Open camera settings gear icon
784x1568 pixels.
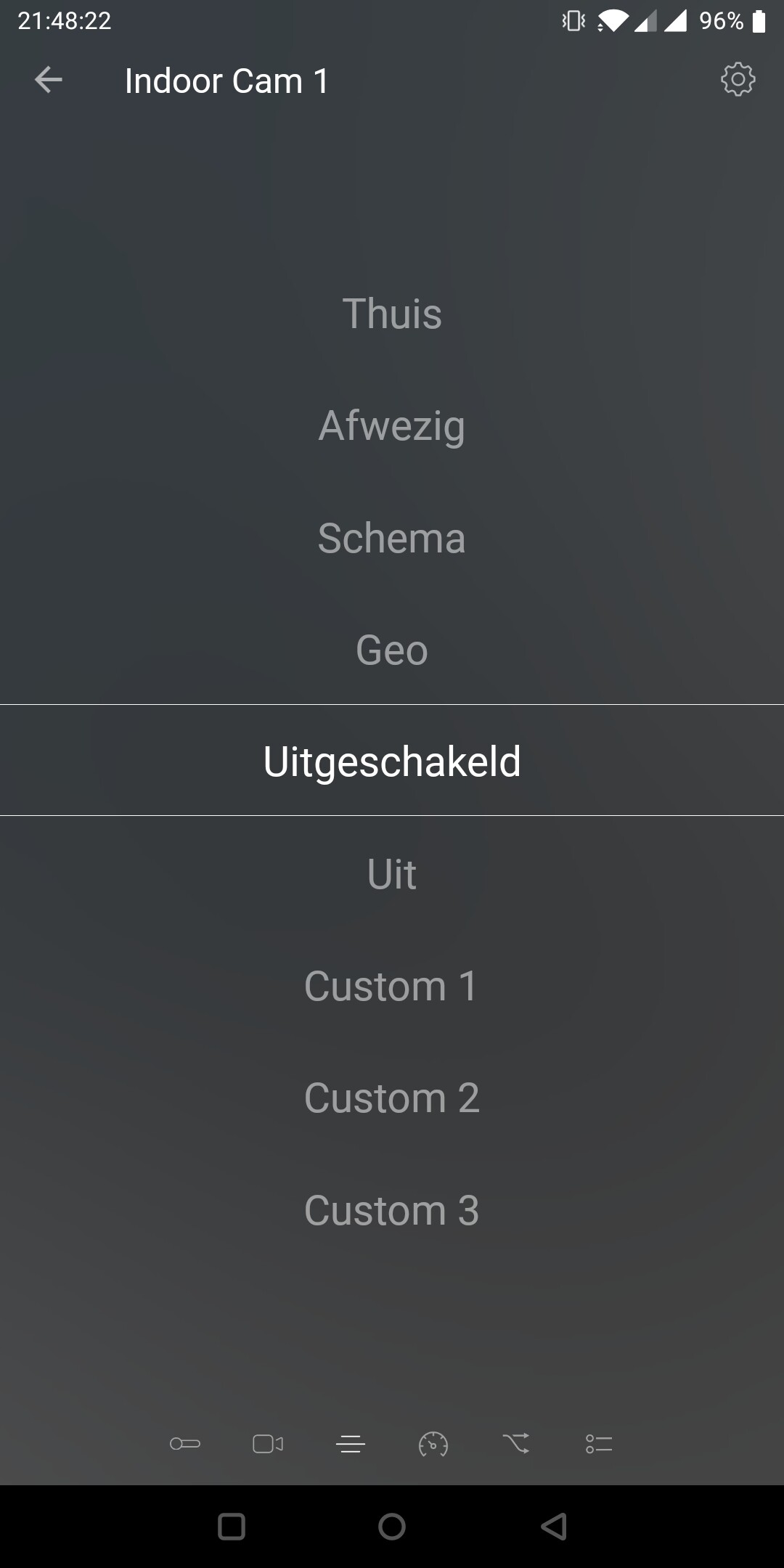(x=738, y=79)
